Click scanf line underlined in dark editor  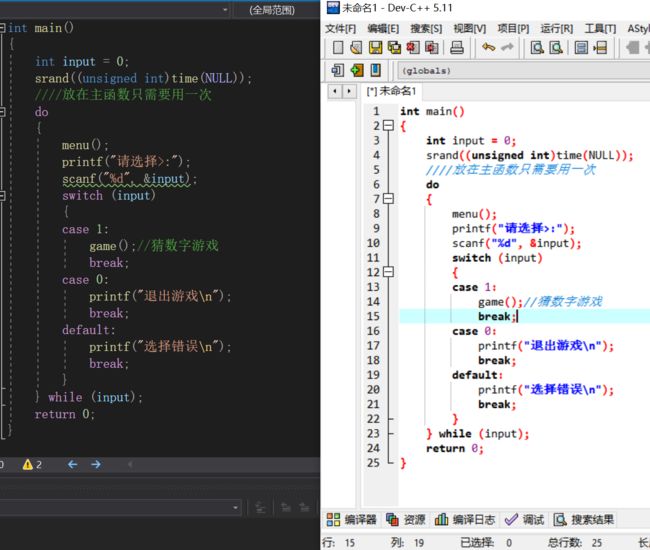129,179
